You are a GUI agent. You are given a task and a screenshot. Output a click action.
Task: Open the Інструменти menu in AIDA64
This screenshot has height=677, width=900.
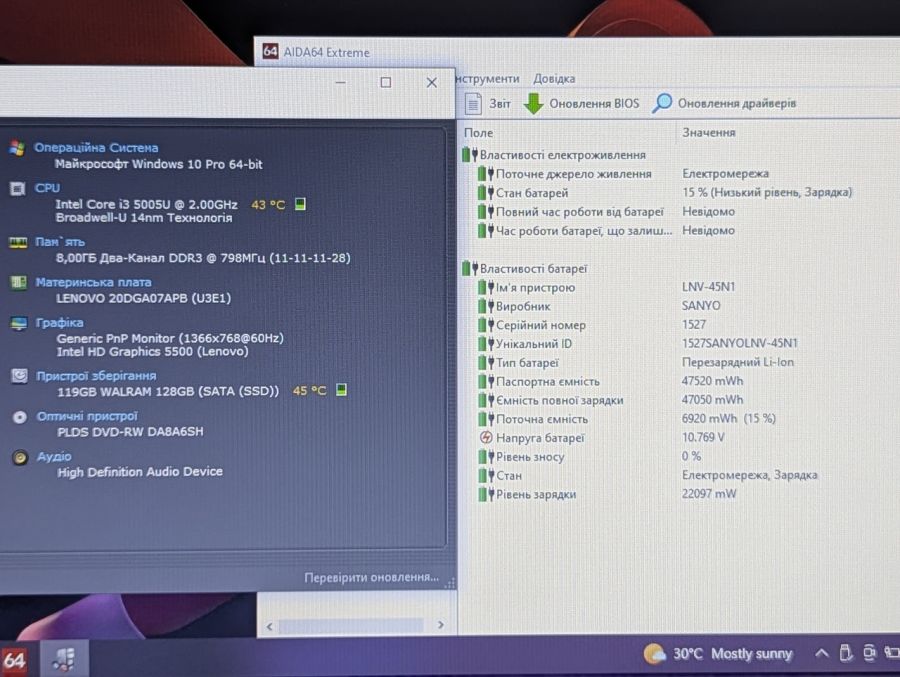487,79
